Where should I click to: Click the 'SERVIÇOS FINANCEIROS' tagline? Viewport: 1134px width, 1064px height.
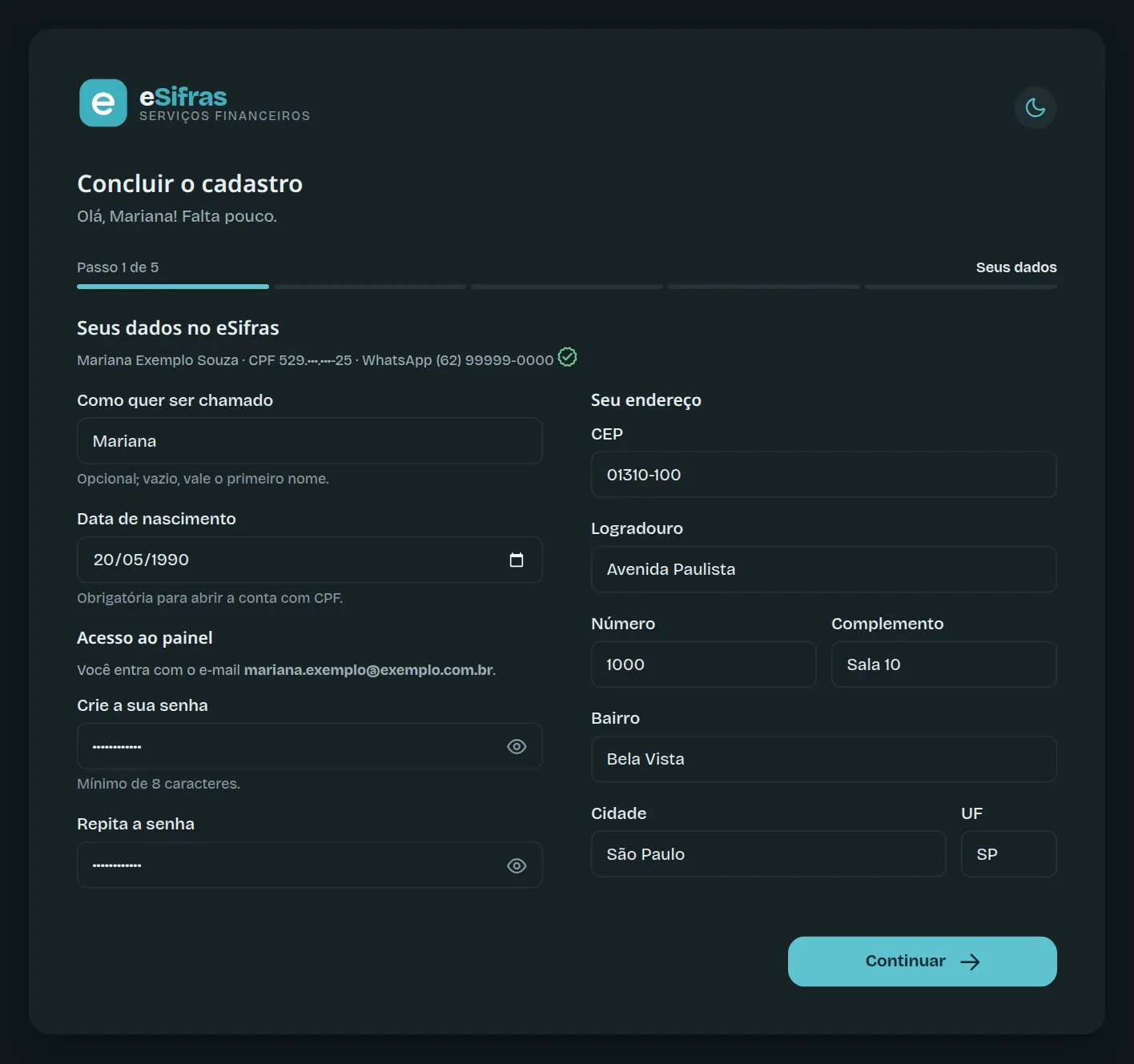225,116
